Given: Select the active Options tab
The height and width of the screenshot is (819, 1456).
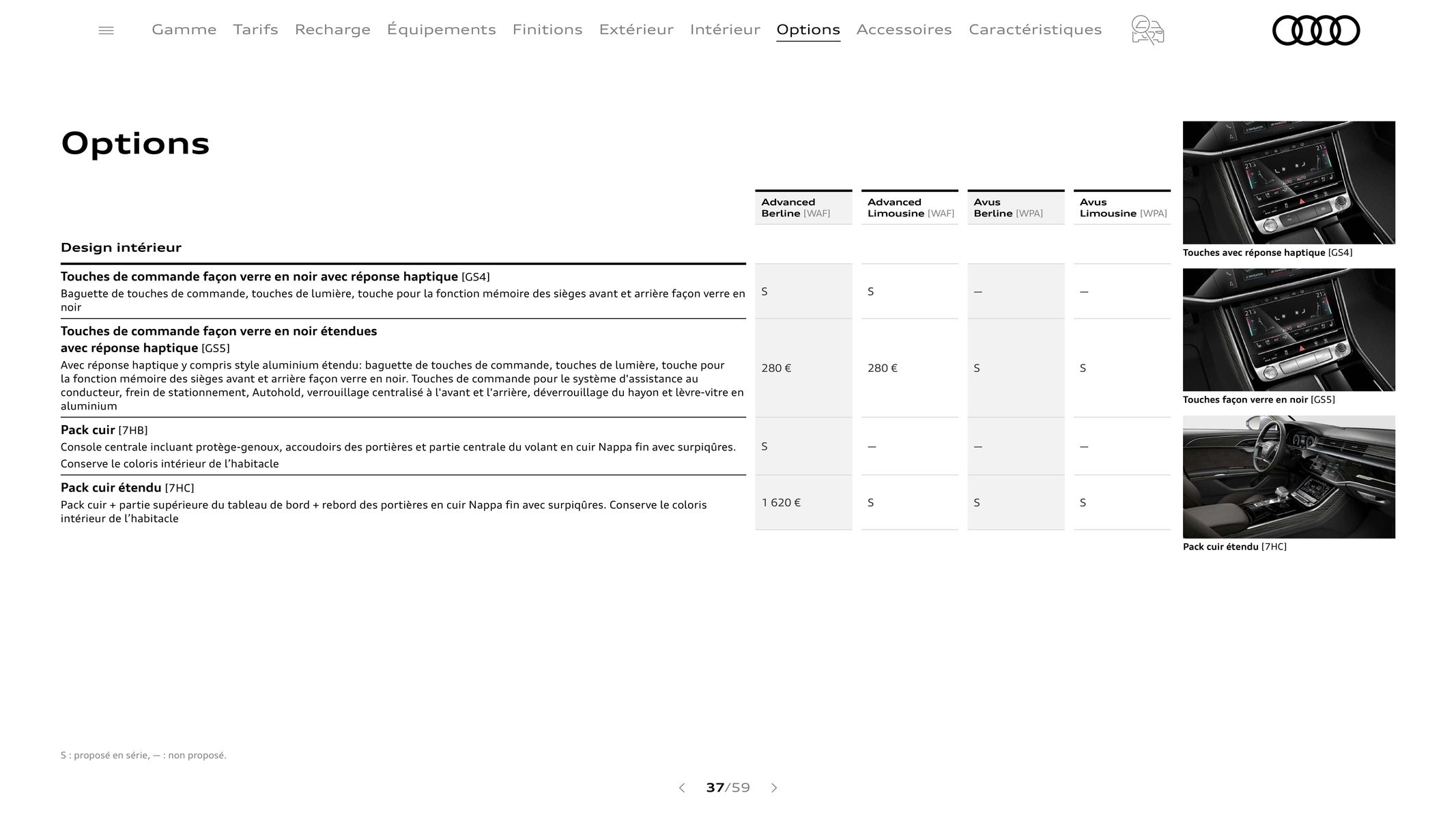Looking at the screenshot, I should 808,29.
